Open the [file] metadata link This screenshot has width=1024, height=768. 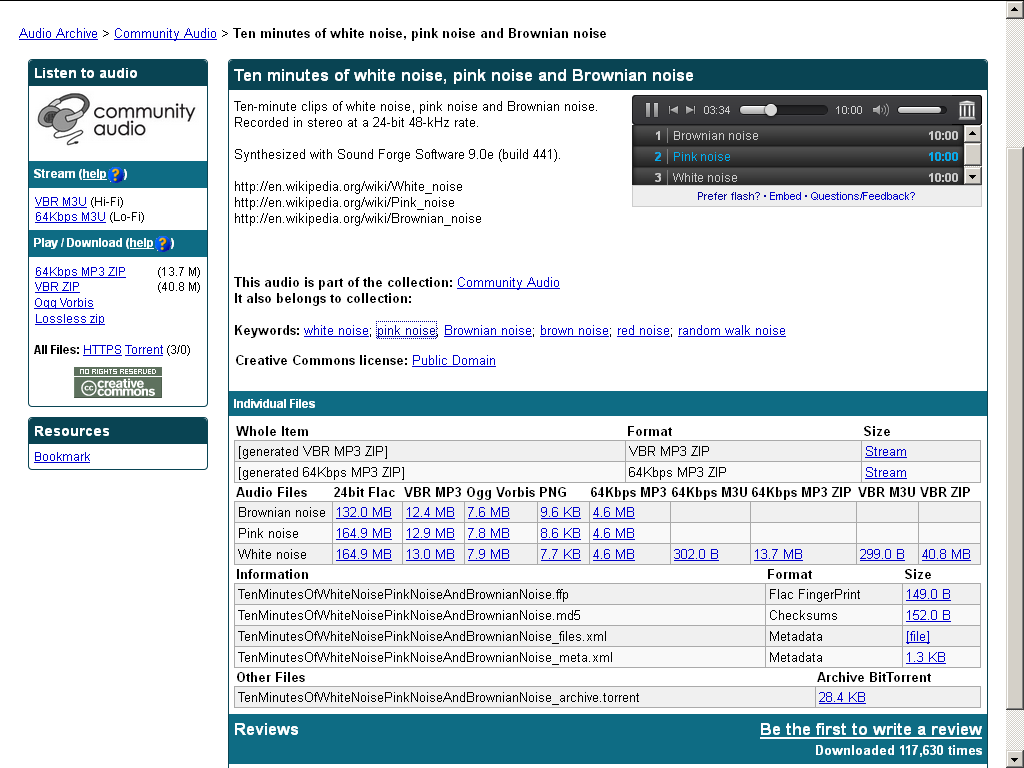click(918, 636)
